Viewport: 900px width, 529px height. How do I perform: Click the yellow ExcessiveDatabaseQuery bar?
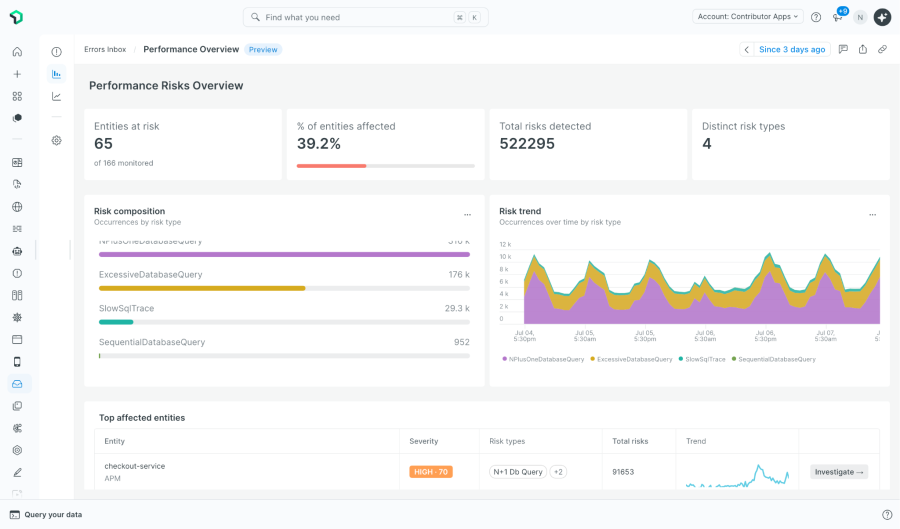(x=202, y=289)
